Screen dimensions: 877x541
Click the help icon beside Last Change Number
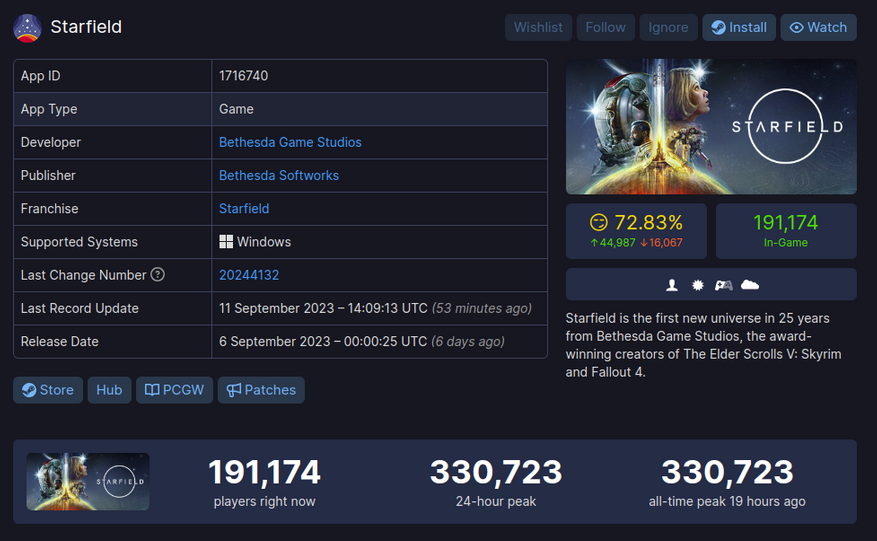pos(158,275)
